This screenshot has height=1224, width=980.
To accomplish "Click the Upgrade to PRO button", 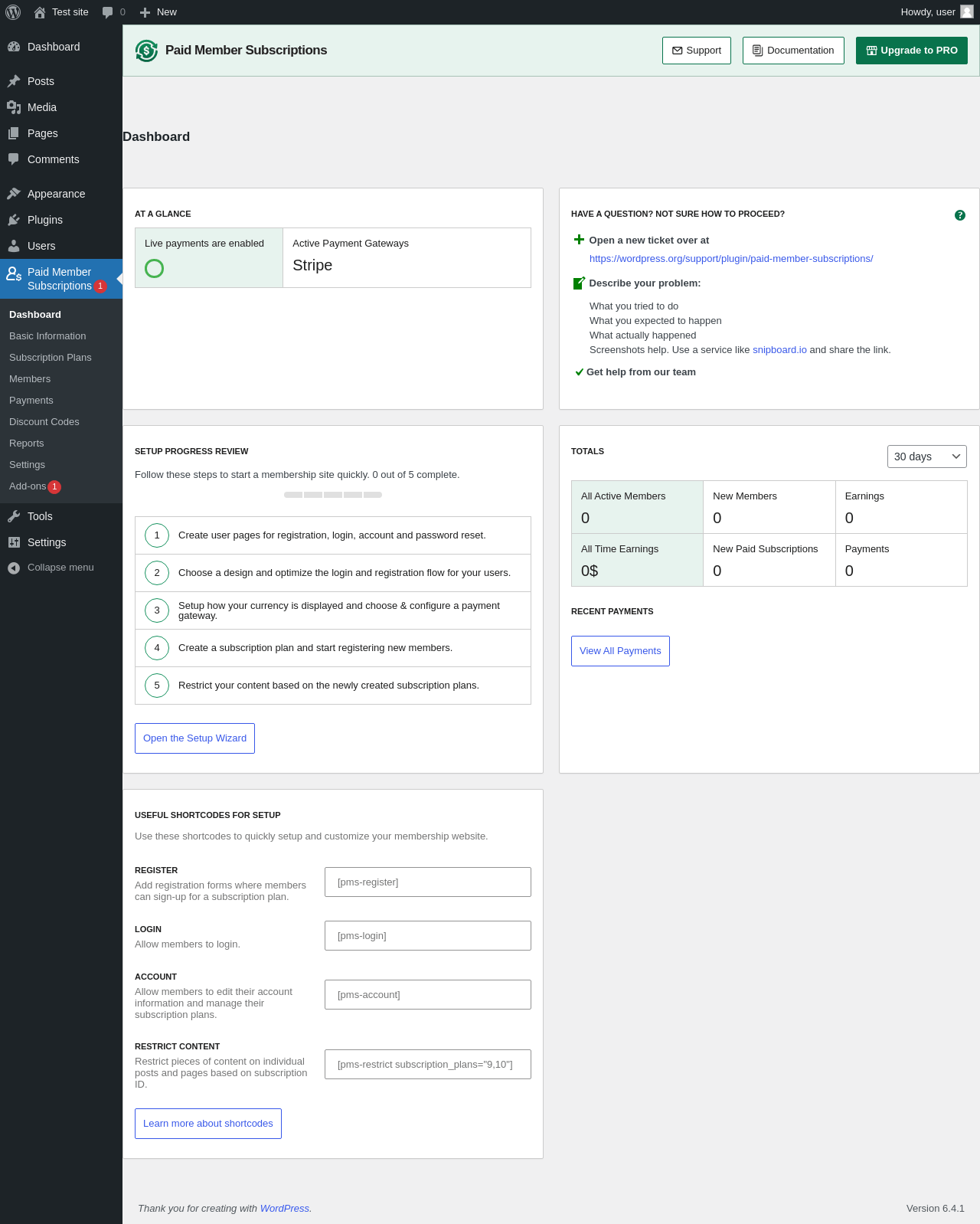I will point(911,51).
